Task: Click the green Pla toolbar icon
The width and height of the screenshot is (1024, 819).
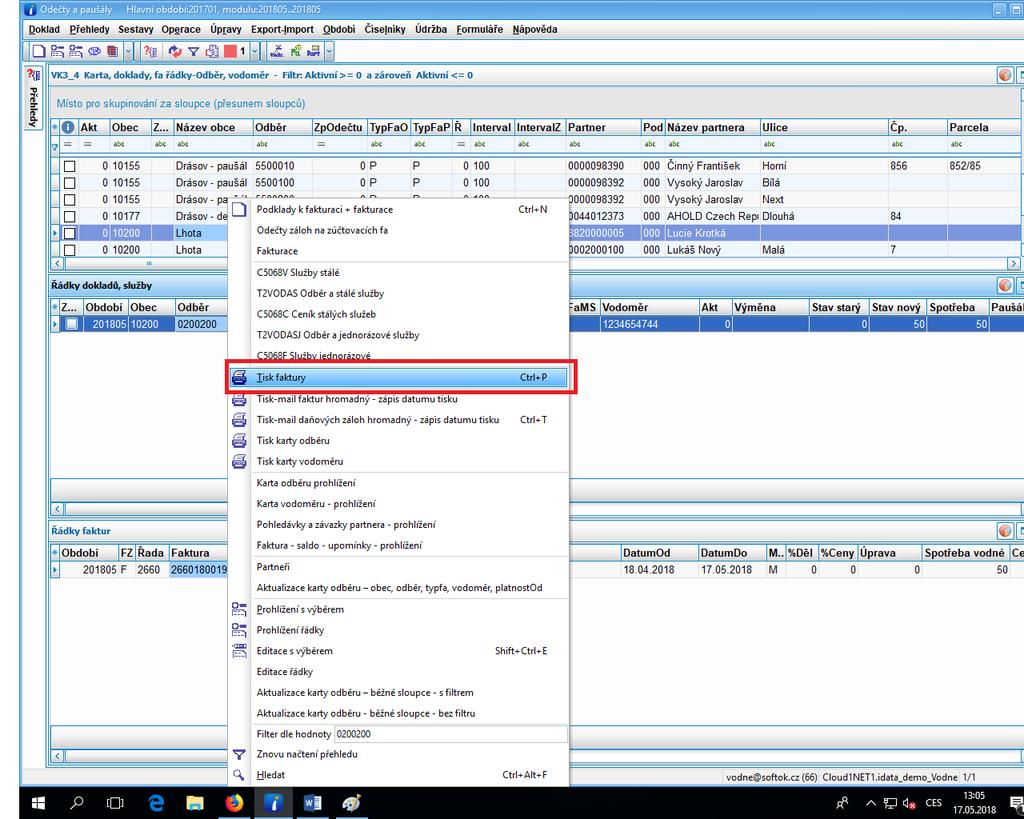Action: 296,51
